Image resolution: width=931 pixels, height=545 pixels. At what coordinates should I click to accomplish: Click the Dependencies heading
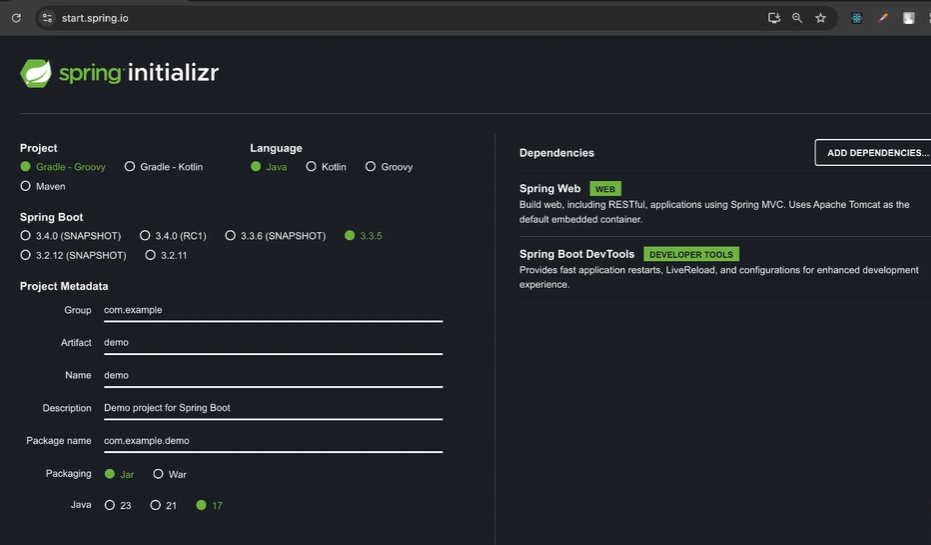(557, 153)
